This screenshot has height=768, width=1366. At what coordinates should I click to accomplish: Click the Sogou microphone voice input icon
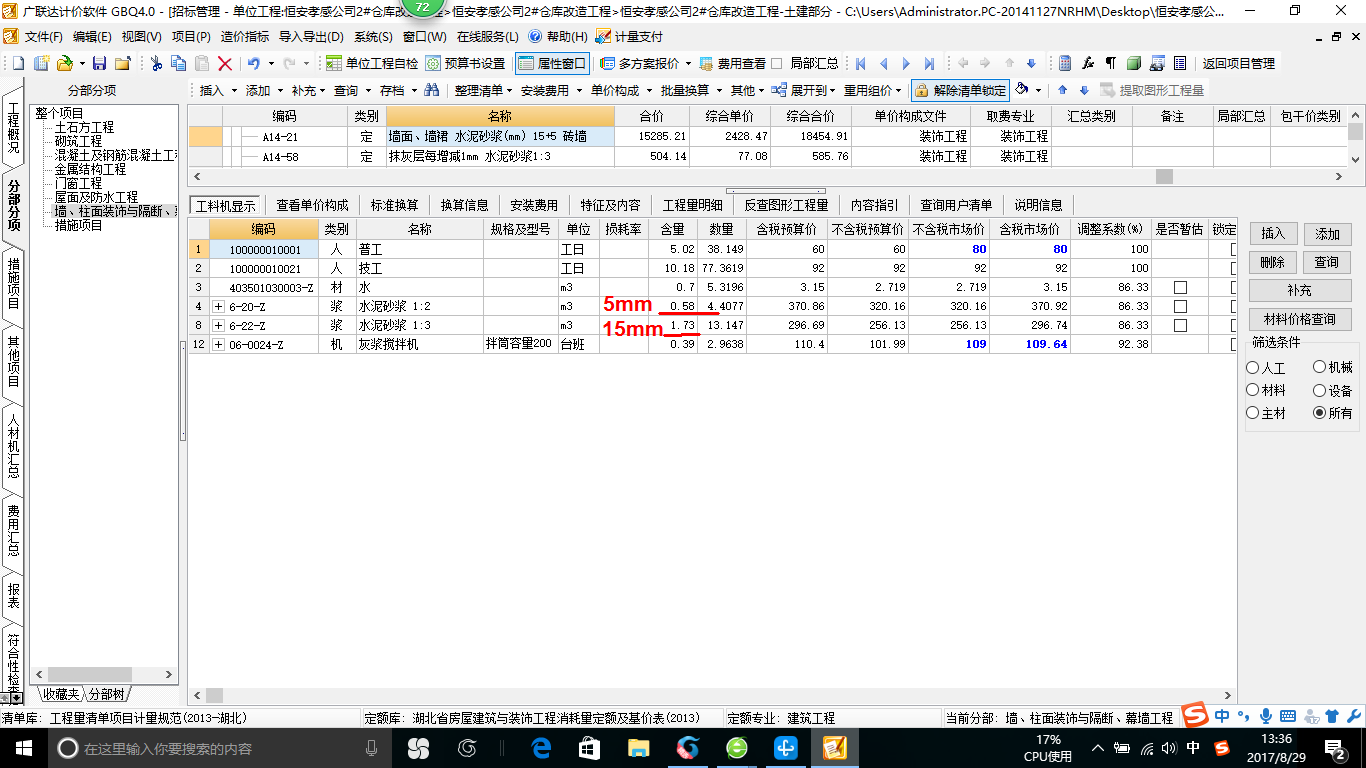click(x=1265, y=716)
